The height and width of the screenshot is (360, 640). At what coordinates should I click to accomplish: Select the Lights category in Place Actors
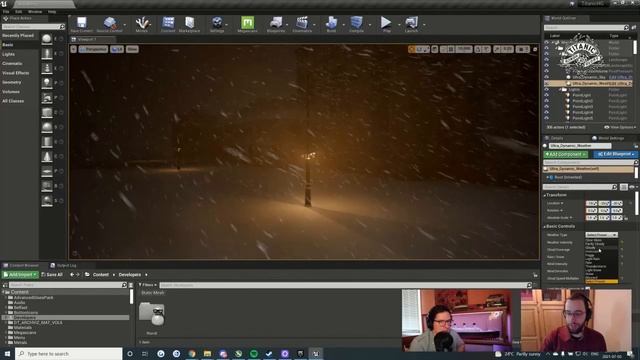9,54
